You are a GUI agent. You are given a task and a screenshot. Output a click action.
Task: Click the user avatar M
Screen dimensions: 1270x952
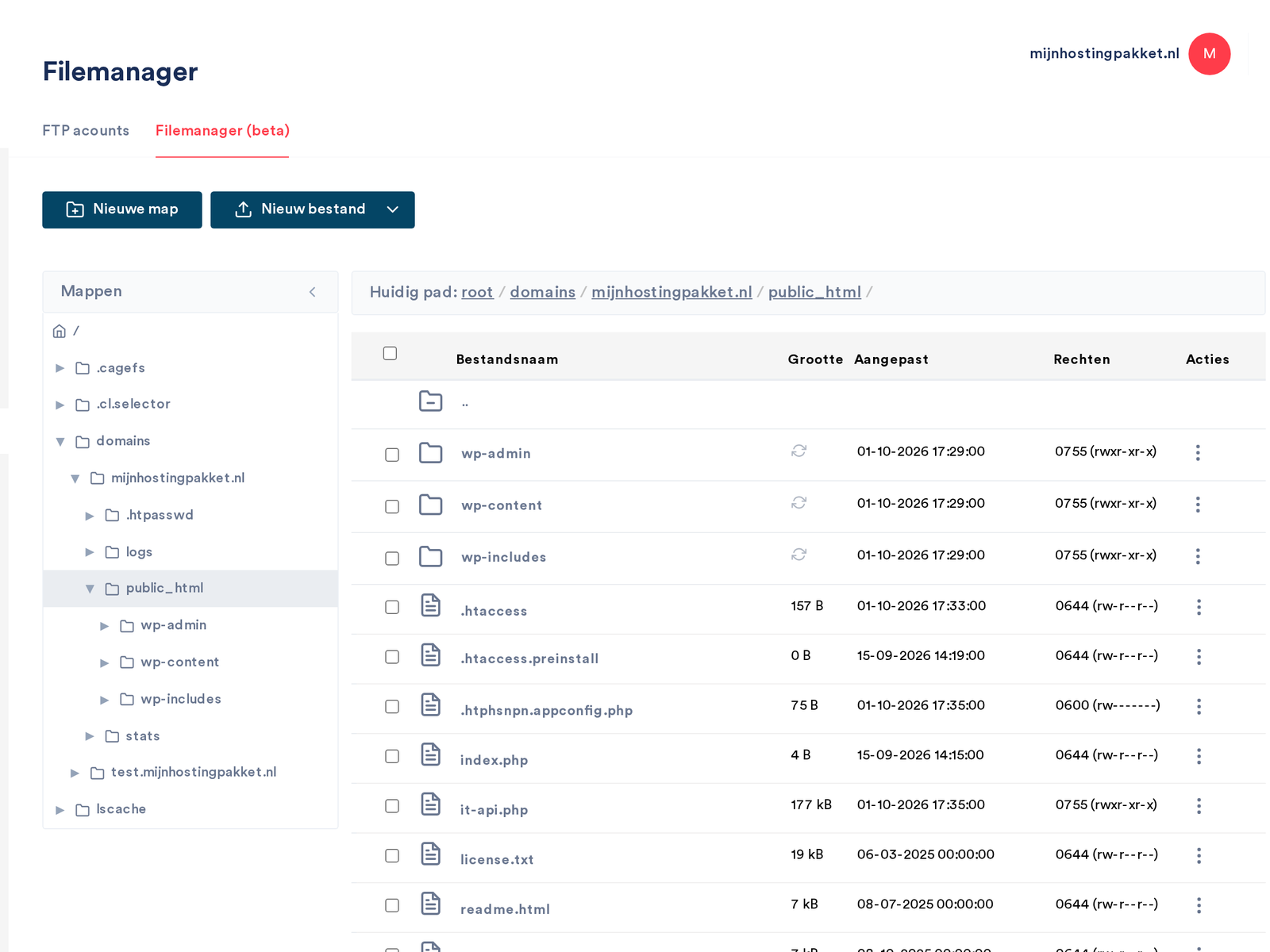coord(1209,54)
